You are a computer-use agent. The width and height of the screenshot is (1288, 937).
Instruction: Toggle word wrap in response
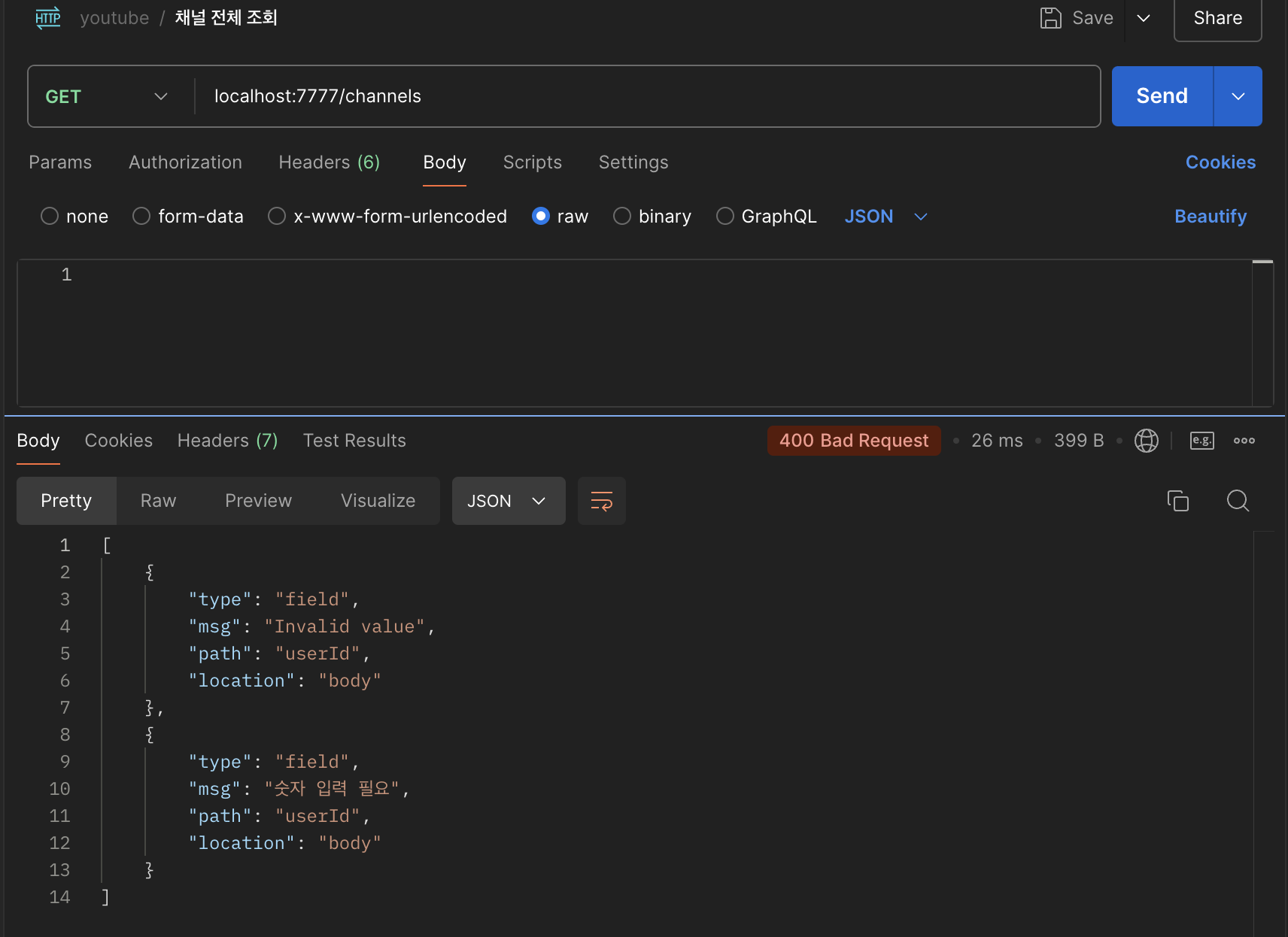(x=602, y=501)
